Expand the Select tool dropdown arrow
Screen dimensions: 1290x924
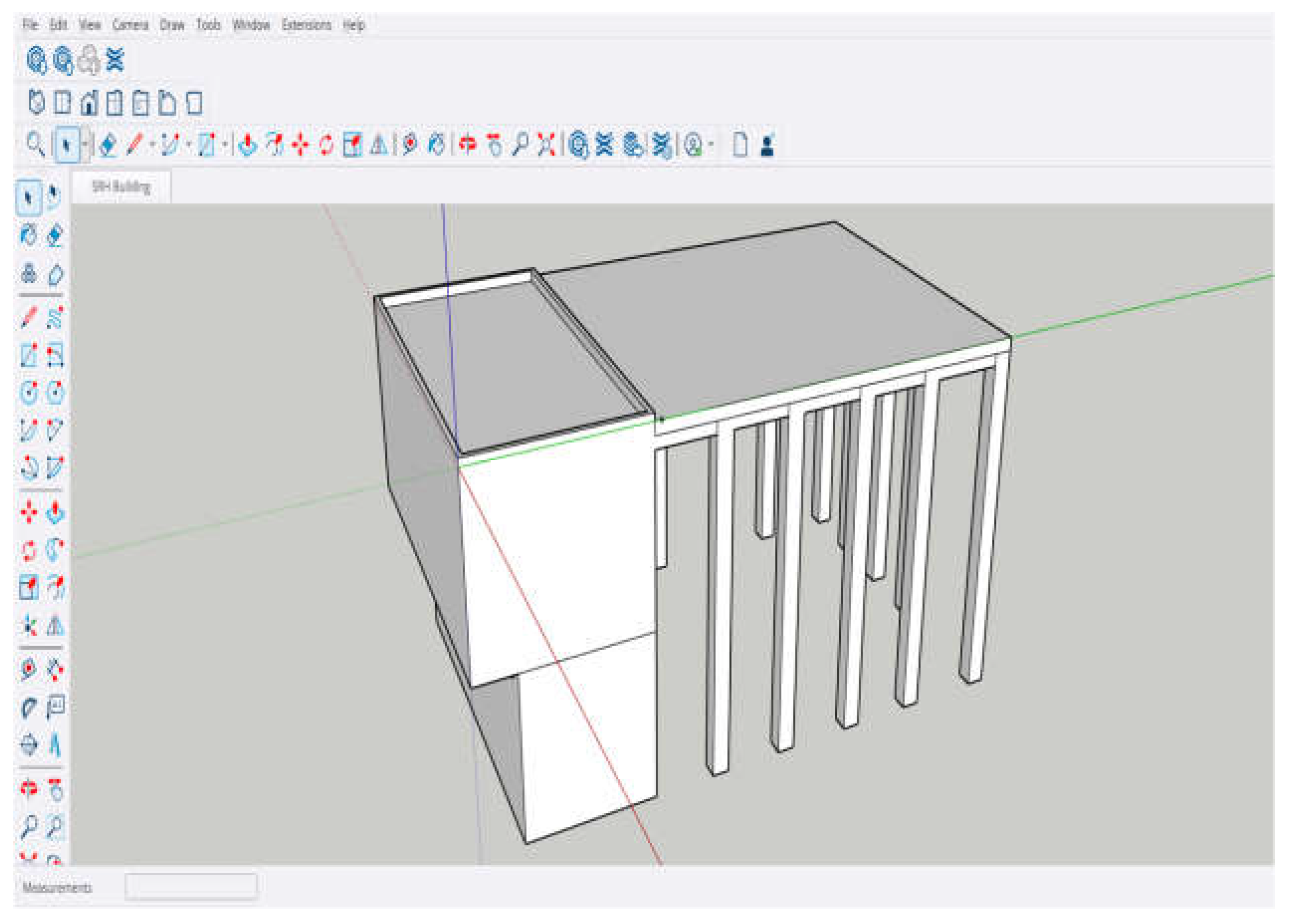coord(85,144)
